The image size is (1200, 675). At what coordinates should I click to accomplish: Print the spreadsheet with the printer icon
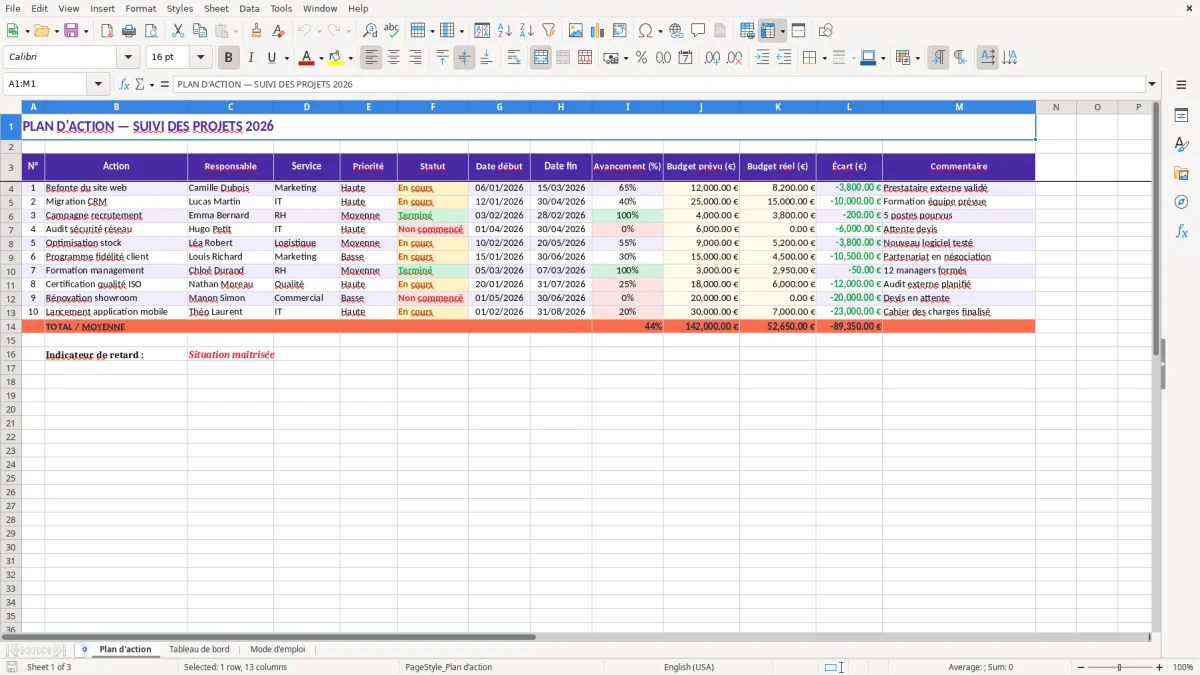[129, 31]
